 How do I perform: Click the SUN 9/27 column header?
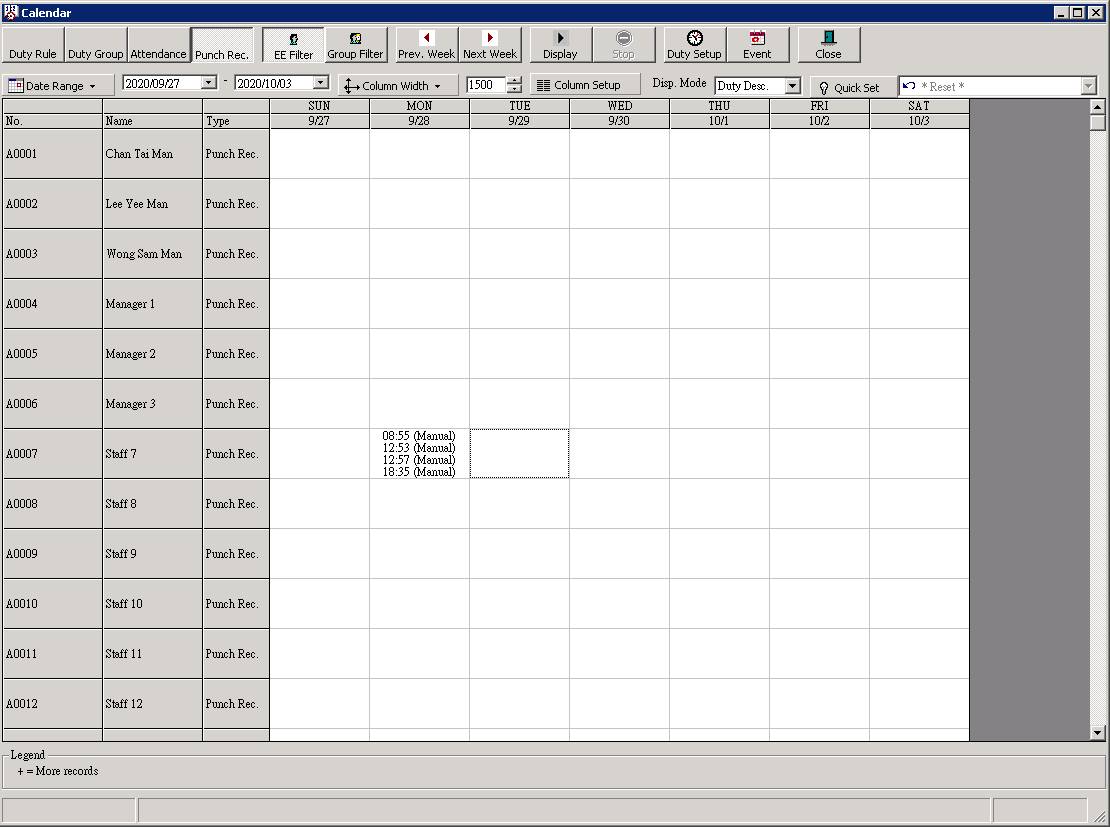[319, 113]
